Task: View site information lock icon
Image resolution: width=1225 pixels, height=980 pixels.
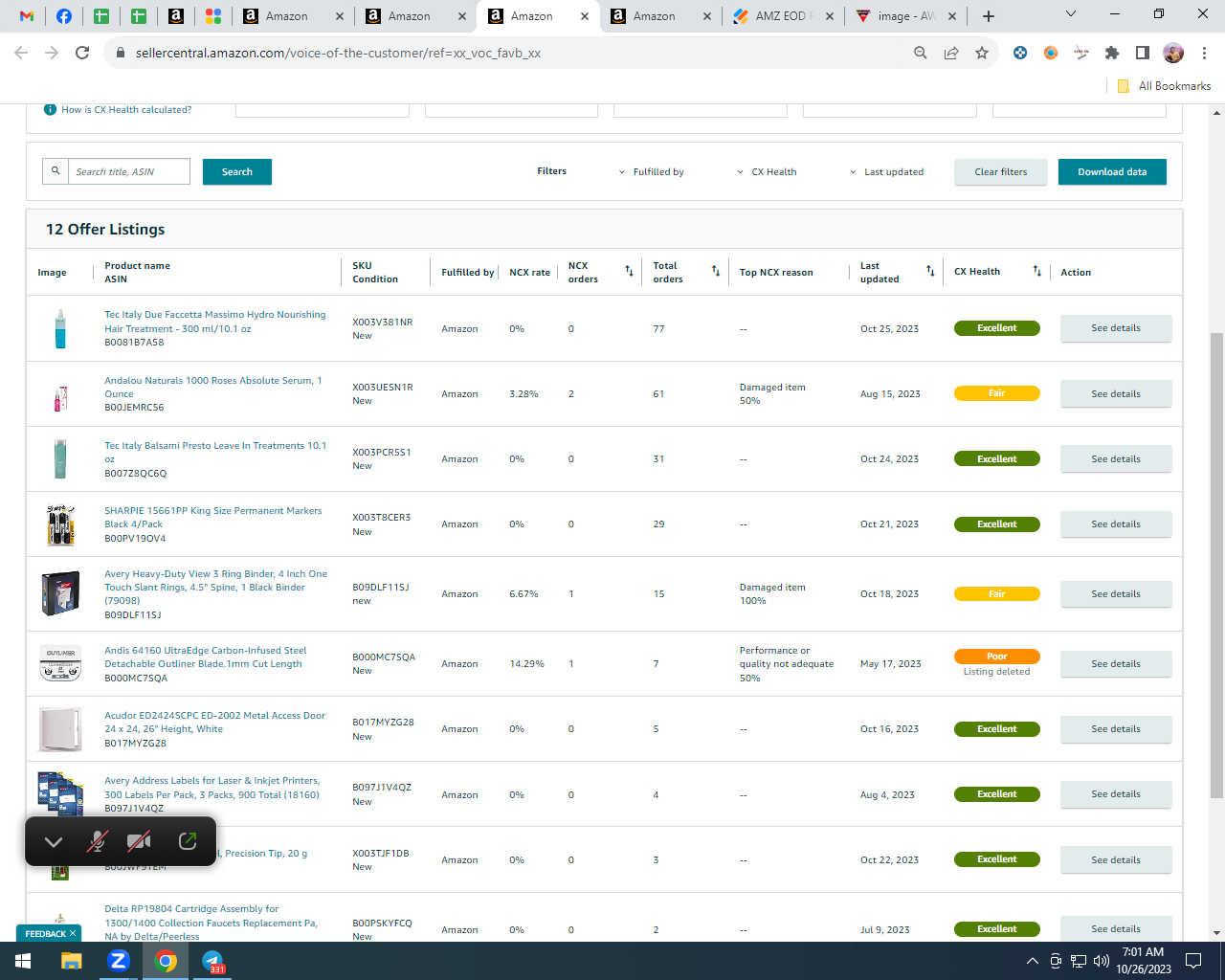Action: click(x=121, y=53)
